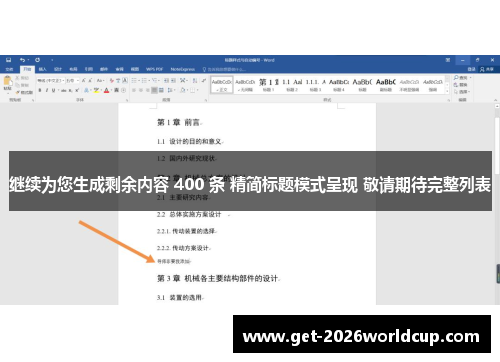Toggle character shading with the shaded A
500x362 pixels.
117,90
